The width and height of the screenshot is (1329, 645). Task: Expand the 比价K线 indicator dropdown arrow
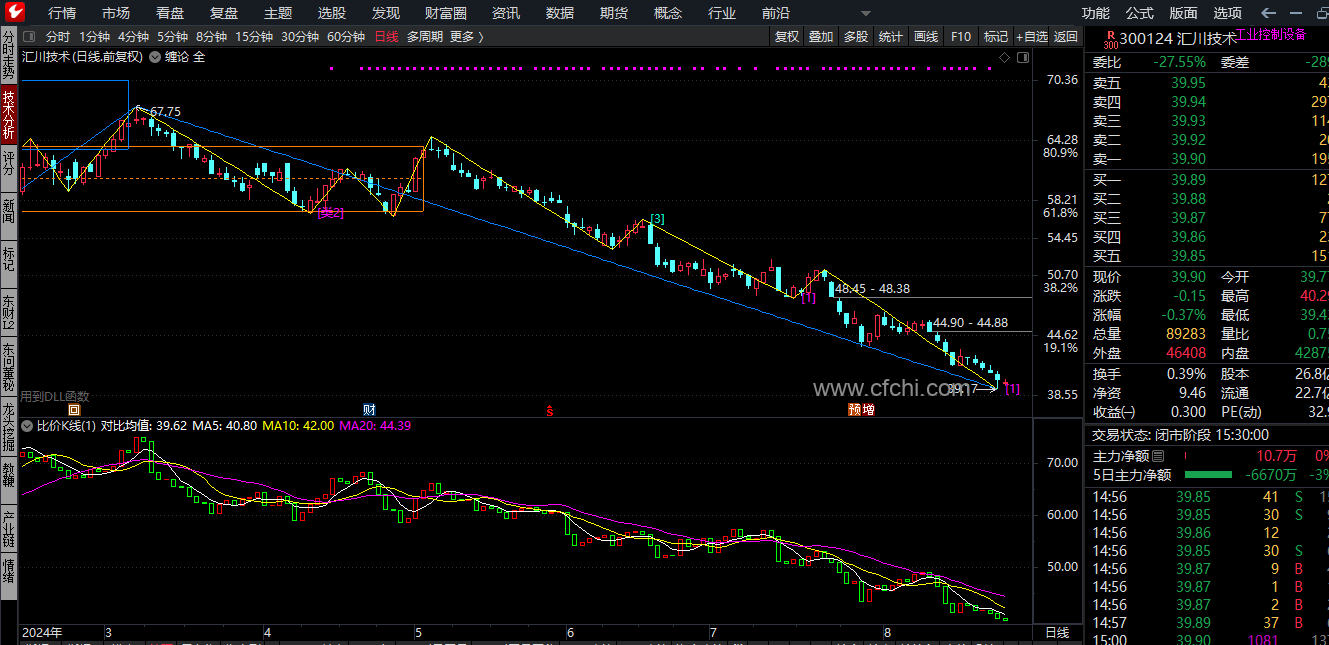pyautogui.click(x=27, y=426)
